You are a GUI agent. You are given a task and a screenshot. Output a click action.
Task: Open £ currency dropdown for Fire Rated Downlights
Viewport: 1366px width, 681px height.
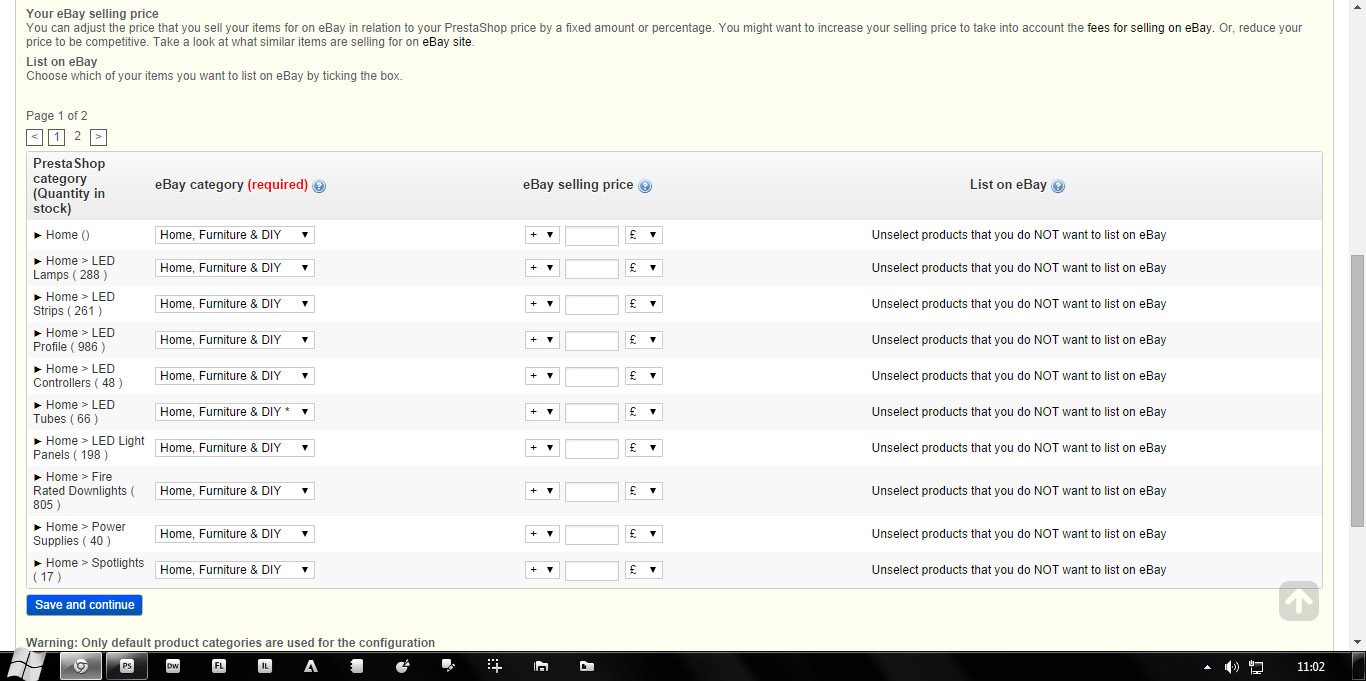(x=644, y=491)
